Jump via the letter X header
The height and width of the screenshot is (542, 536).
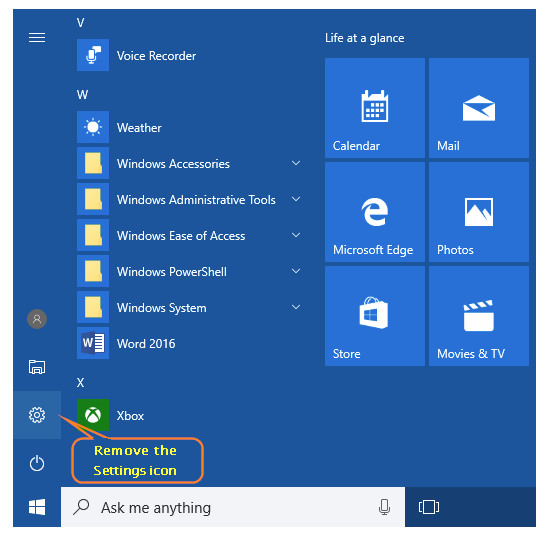(x=80, y=382)
